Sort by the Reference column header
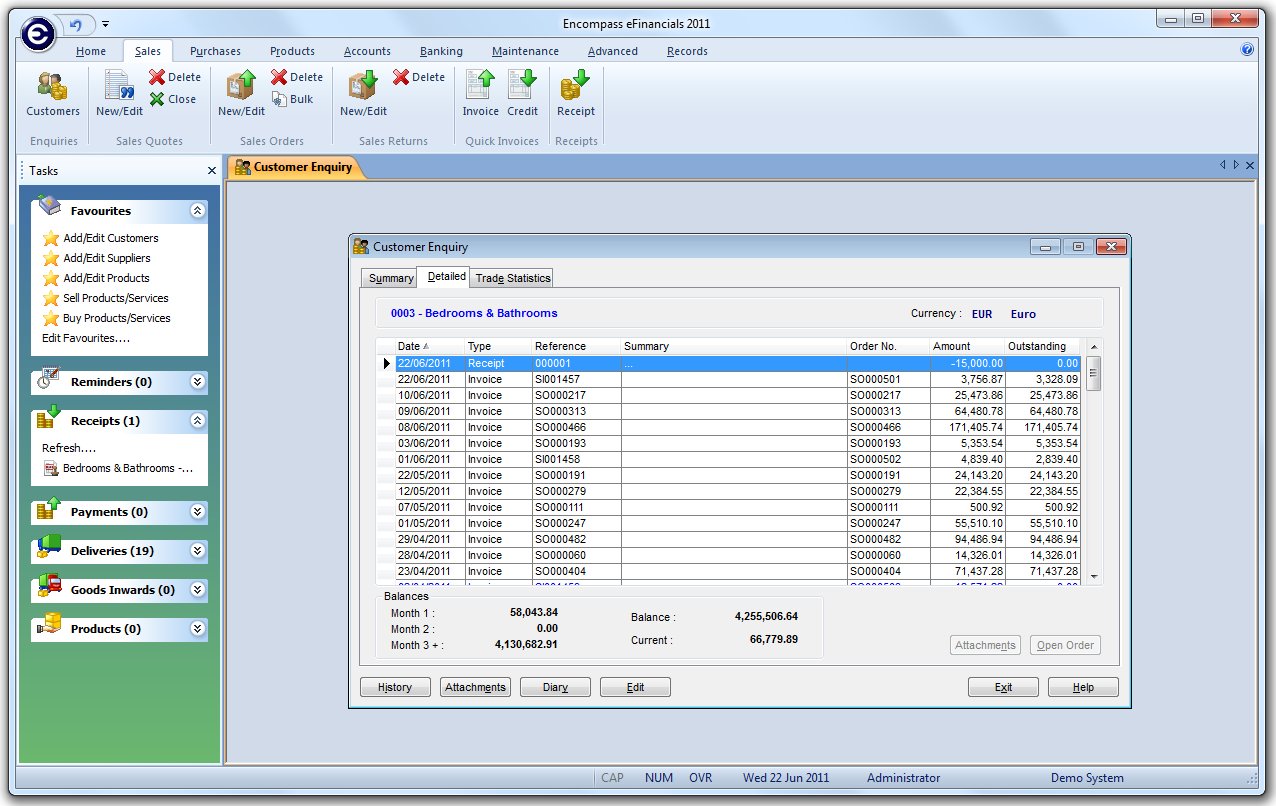 point(575,346)
